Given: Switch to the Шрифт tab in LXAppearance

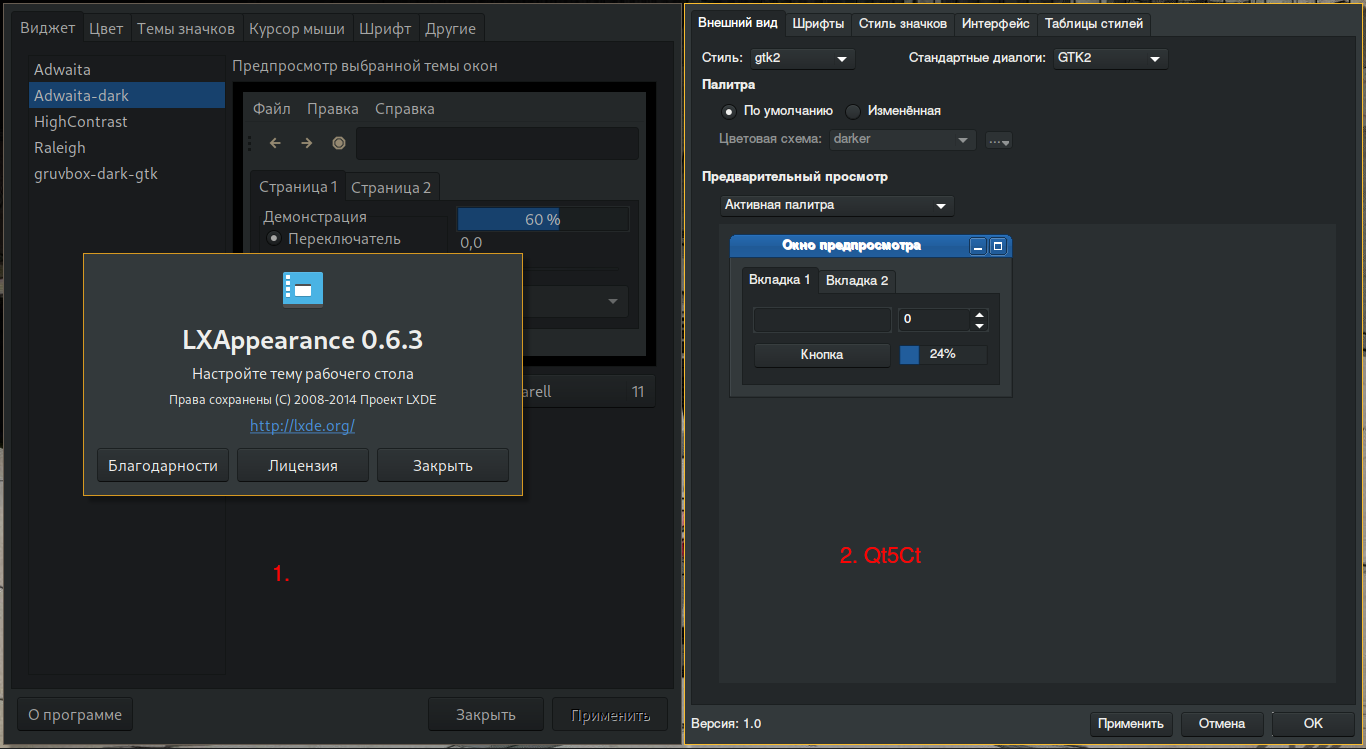Looking at the screenshot, I should 385,29.
